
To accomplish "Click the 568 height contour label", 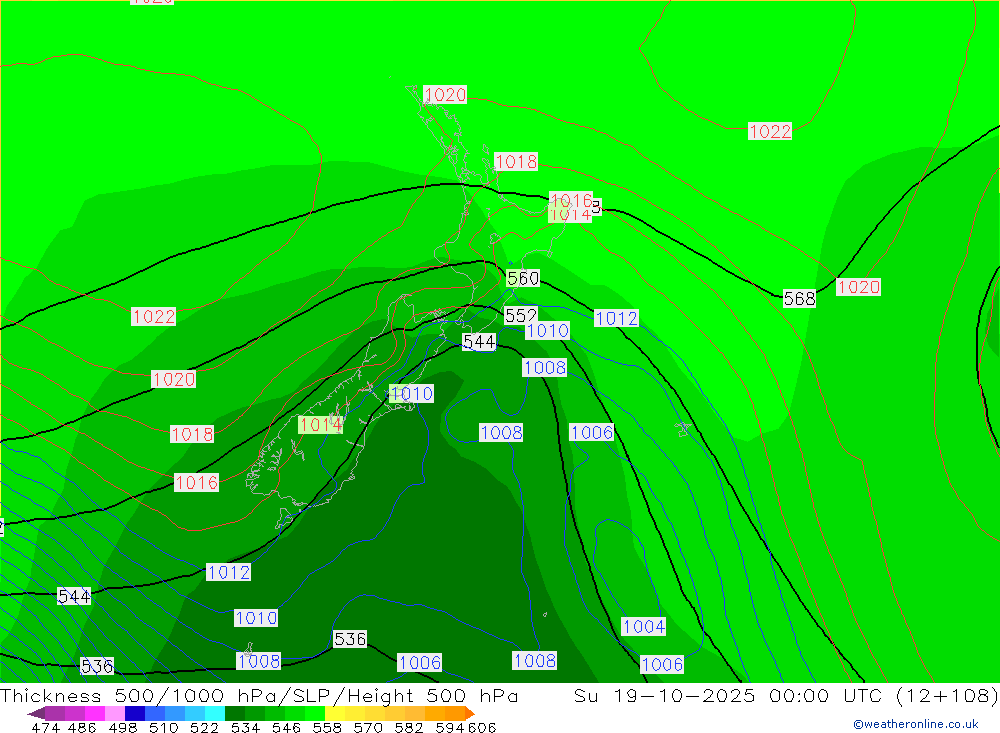I will (799, 299).
